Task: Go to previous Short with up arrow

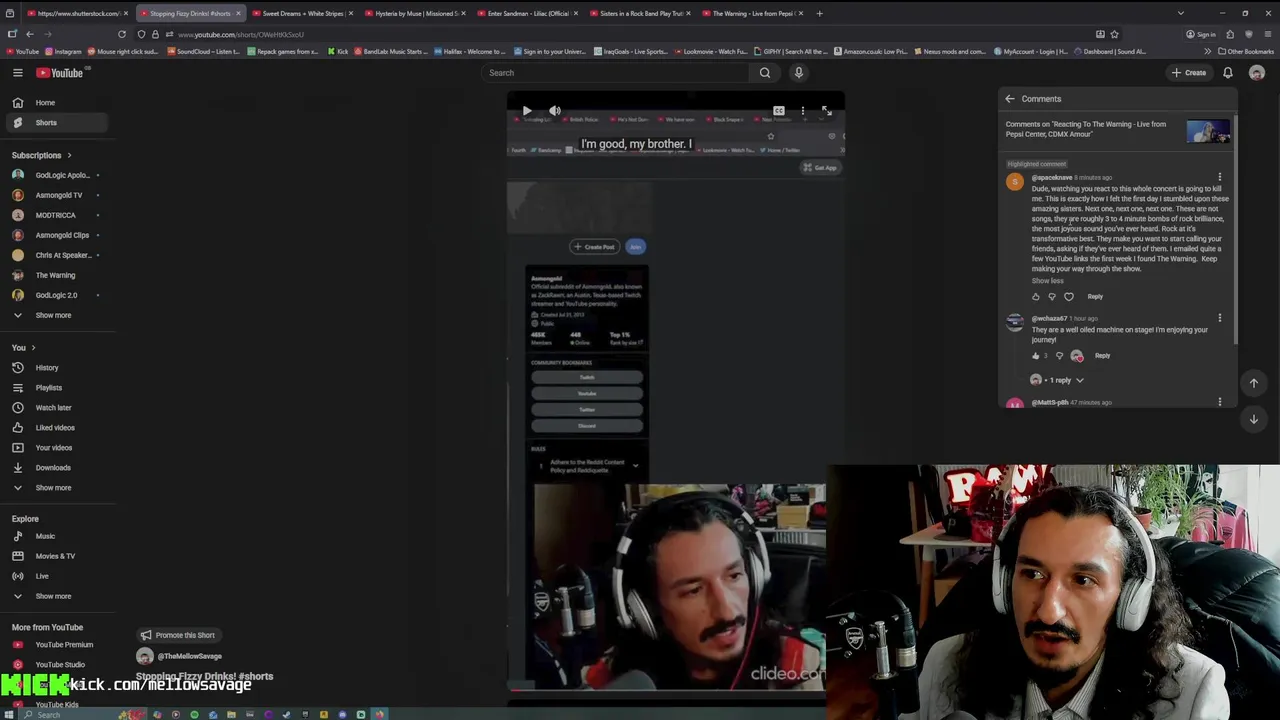Action: (x=1253, y=383)
